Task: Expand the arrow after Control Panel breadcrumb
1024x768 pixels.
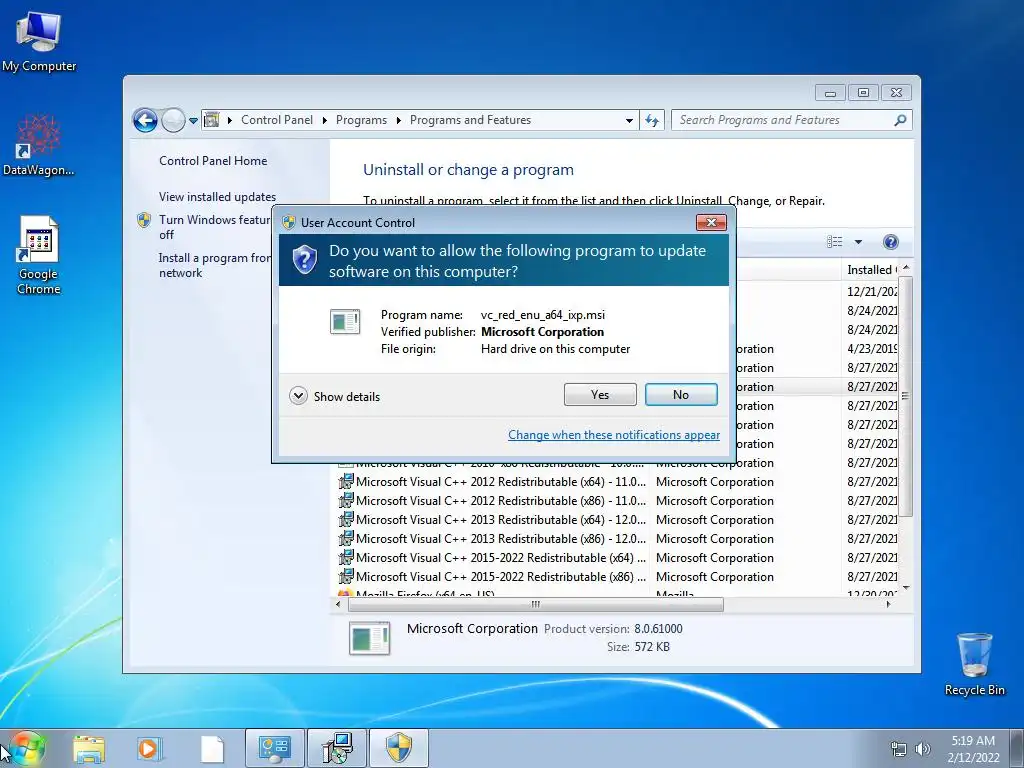Action: (x=325, y=121)
